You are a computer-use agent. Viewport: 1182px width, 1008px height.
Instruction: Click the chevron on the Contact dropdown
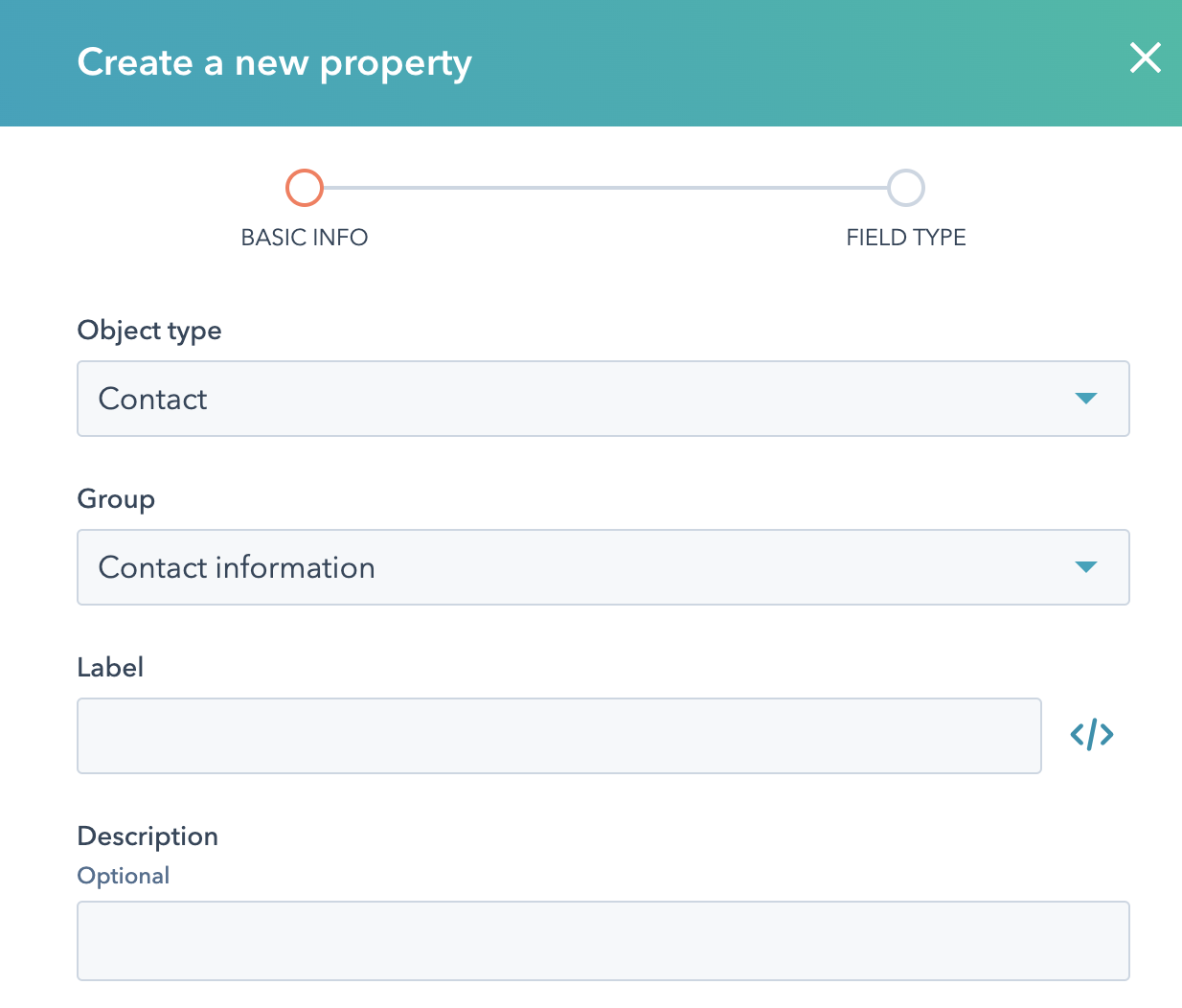click(x=1085, y=399)
